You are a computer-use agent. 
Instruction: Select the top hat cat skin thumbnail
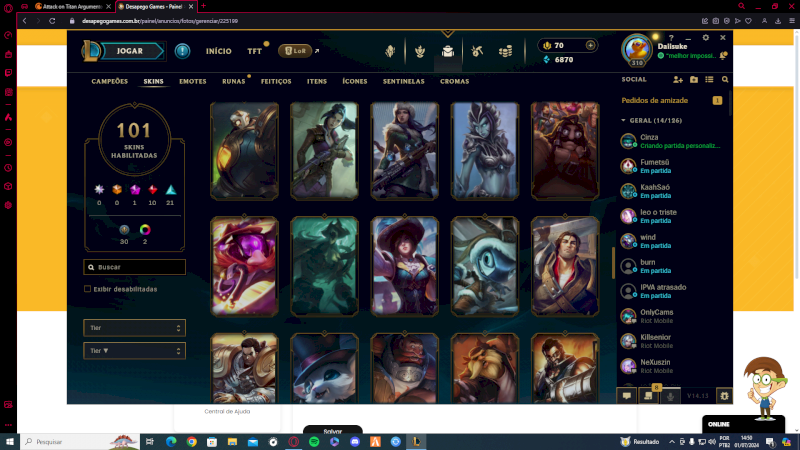(x=324, y=368)
